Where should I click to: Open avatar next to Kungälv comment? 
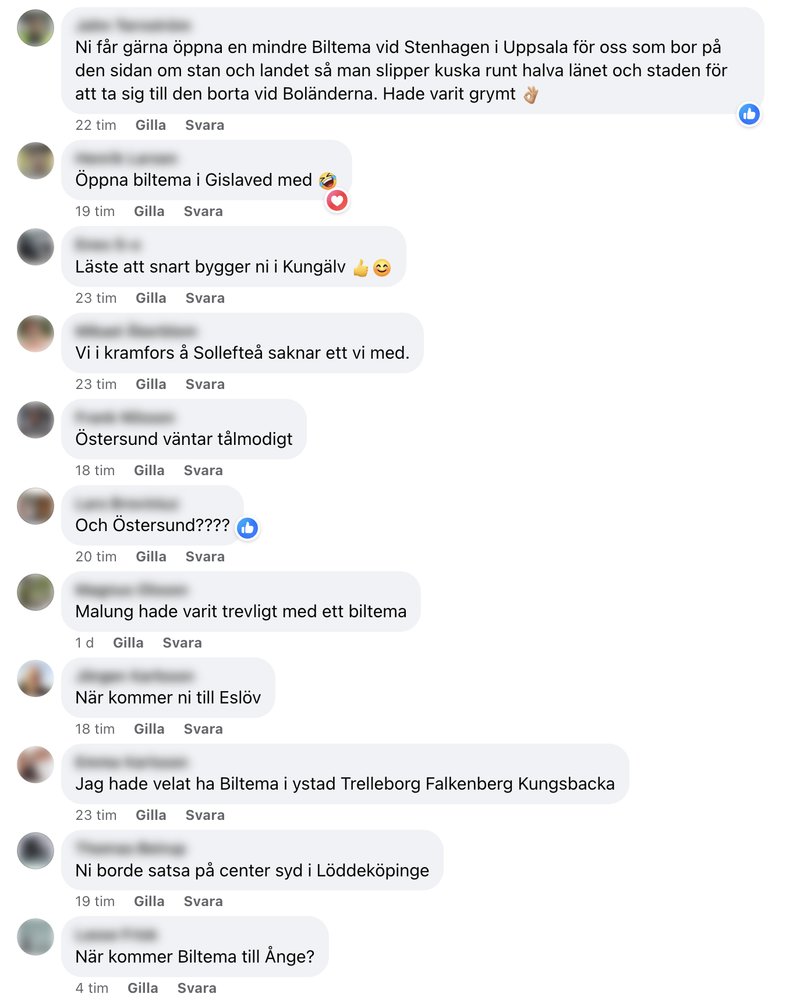(35, 246)
